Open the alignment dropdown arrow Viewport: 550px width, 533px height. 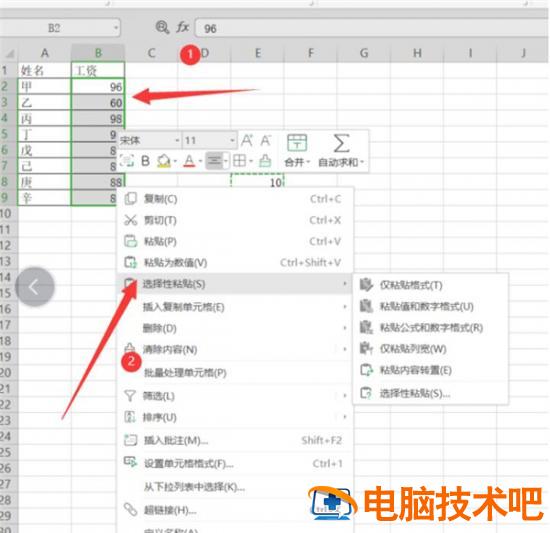tap(226, 161)
